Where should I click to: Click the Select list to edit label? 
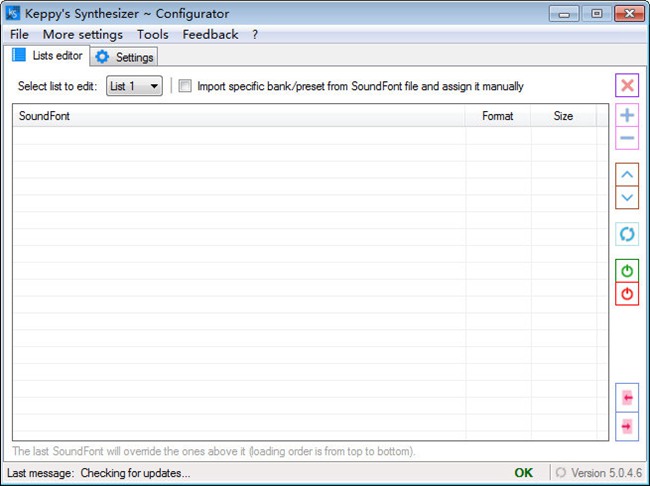[x=57, y=86]
